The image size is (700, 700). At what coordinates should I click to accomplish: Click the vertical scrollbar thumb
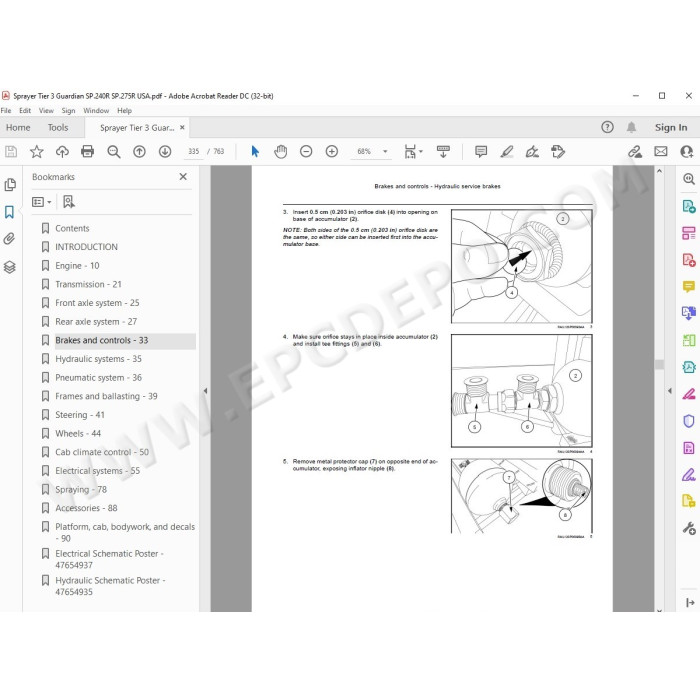click(x=659, y=364)
